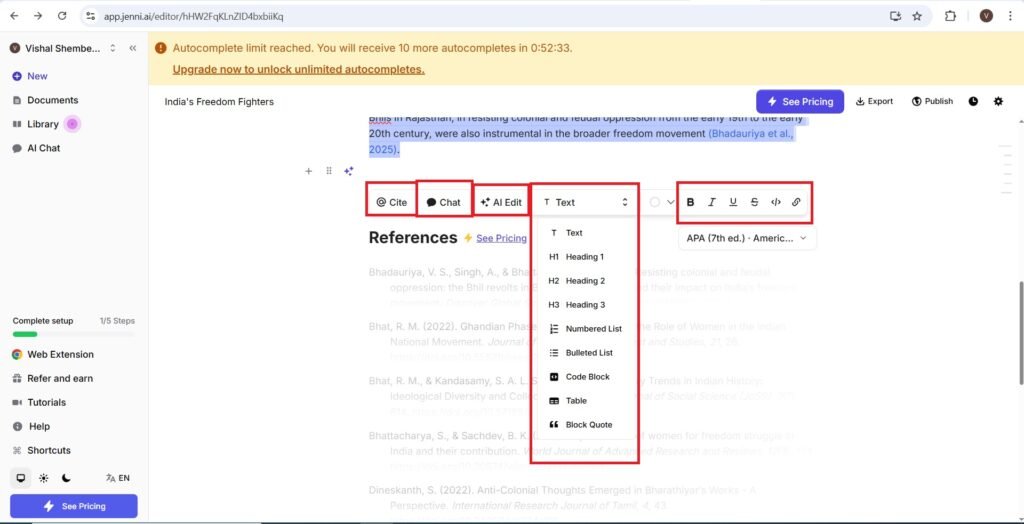Viewport: 1024px width, 524px height.
Task: Switch to dark mode moon icon
Action: click(x=67, y=478)
